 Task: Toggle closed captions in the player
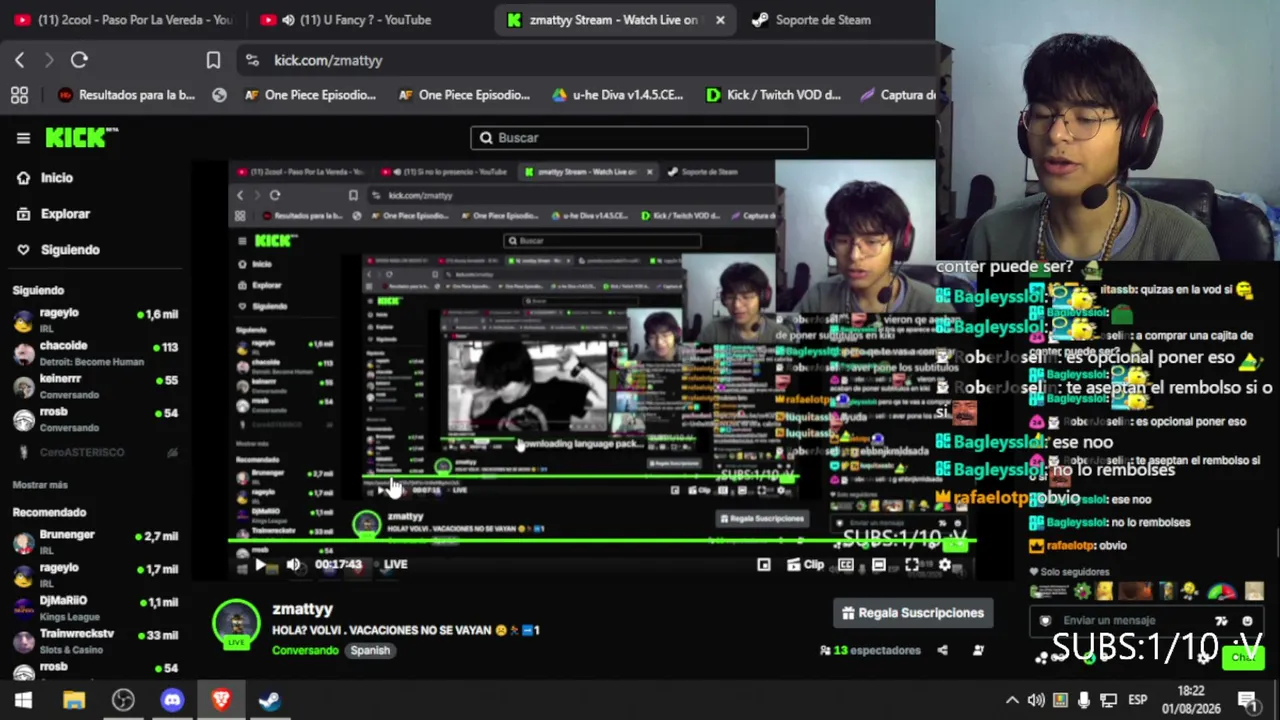pos(846,565)
